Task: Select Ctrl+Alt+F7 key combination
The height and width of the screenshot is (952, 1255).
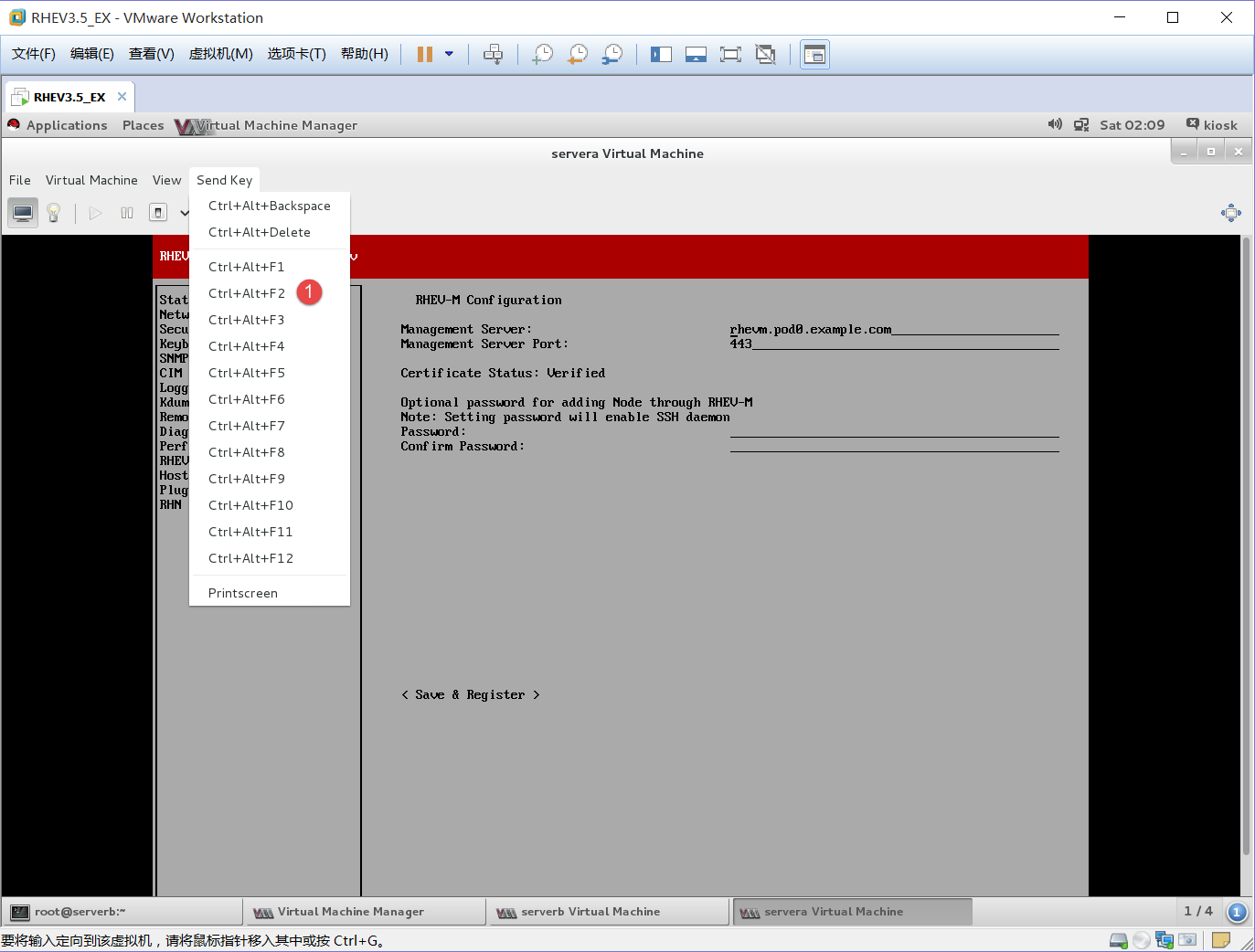Action: pyautogui.click(x=269, y=426)
